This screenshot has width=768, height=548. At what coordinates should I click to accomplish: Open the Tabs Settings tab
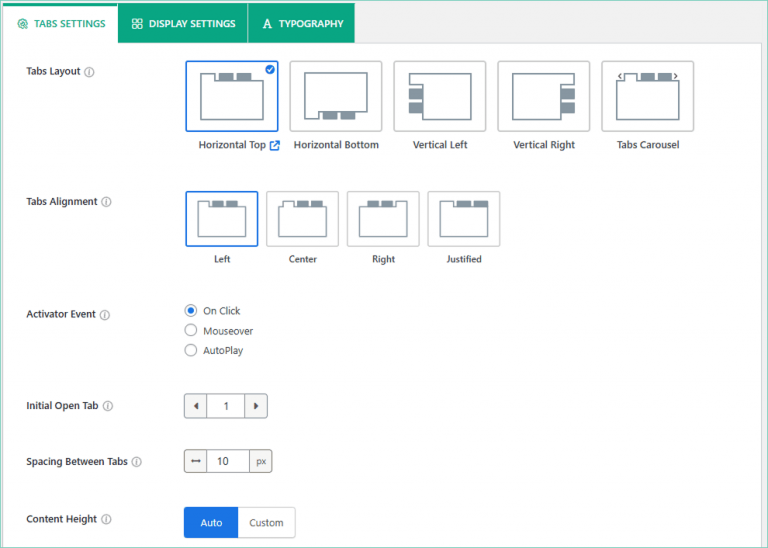pyautogui.click(x=60, y=24)
